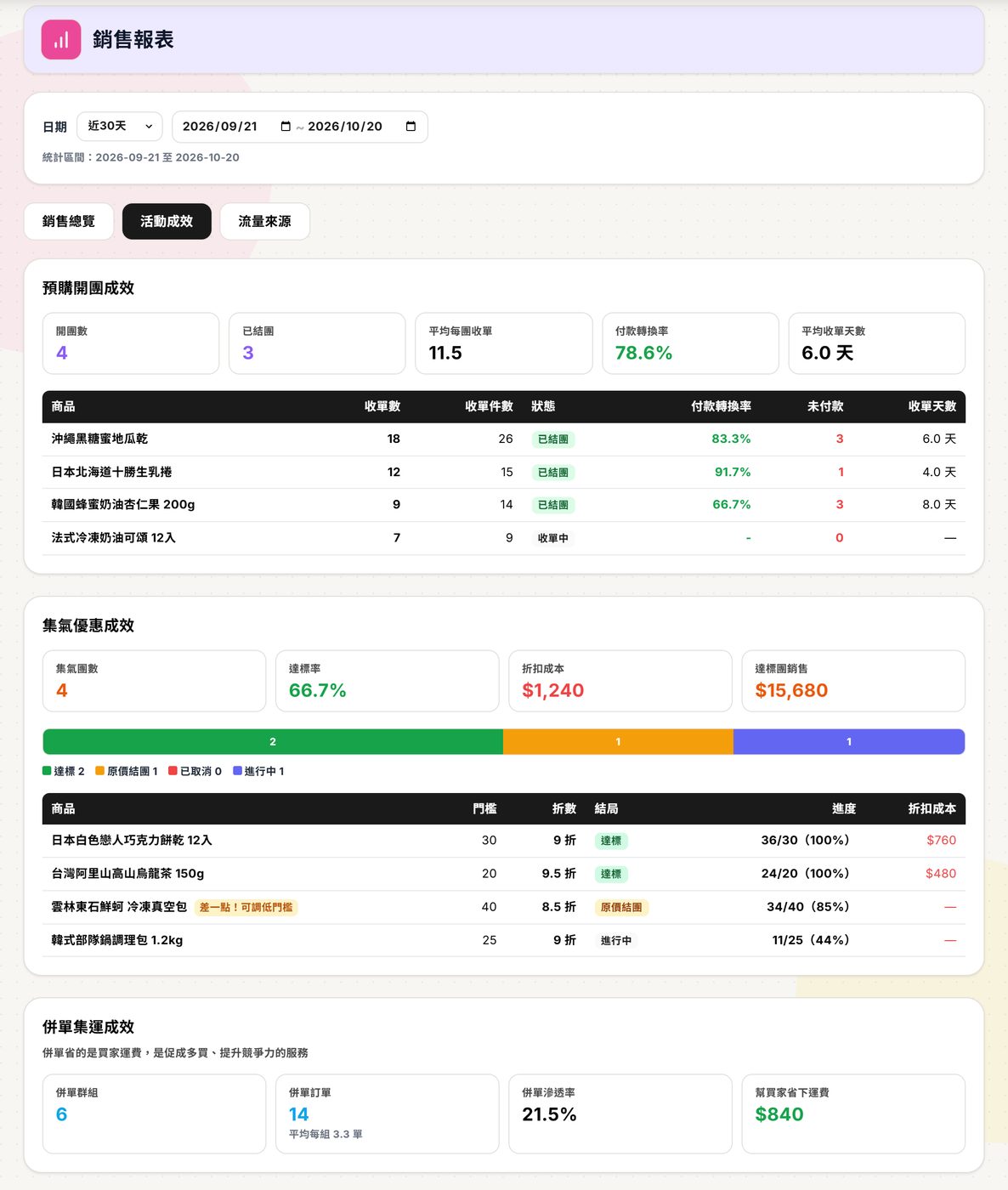1008x1190 pixels.
Task: Click the 幫買家省下運費 $840 value
Action: pos(779,1114)
